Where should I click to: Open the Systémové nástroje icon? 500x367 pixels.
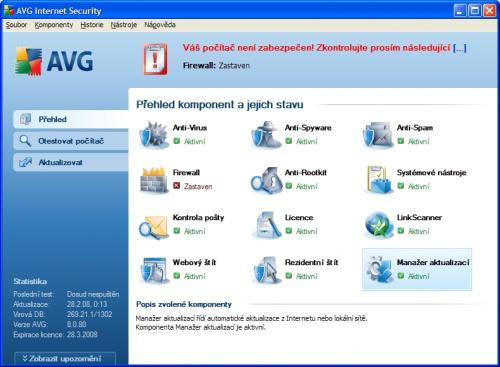coord(378,179)
